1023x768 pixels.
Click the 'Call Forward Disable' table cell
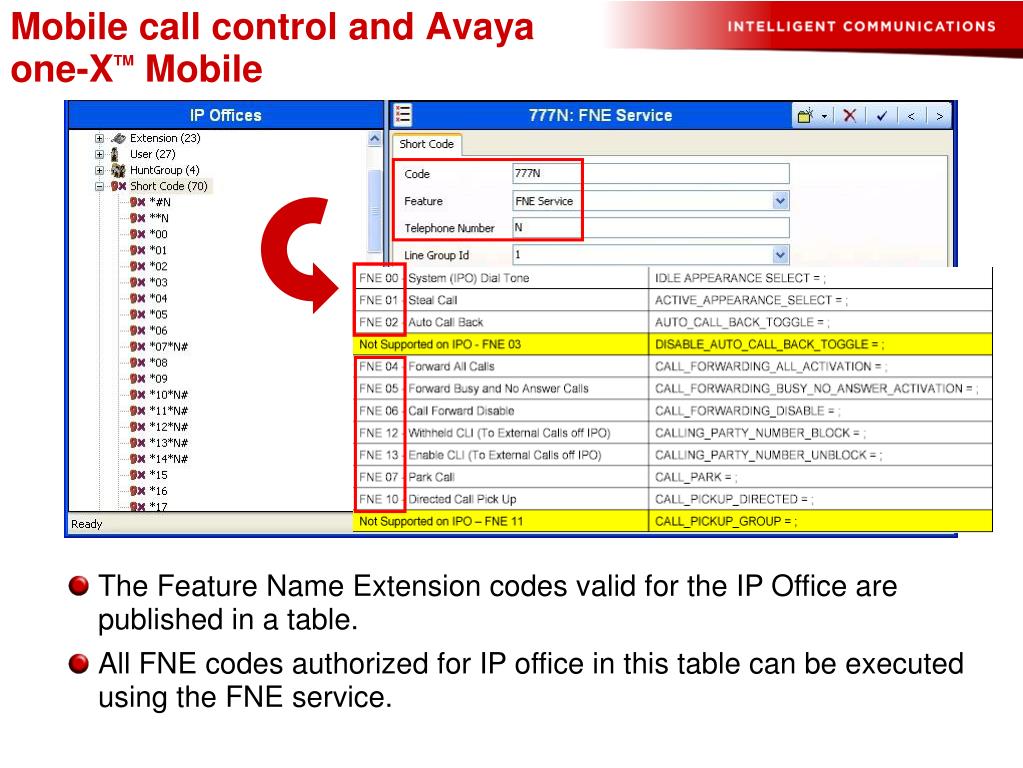coord(527,411)
